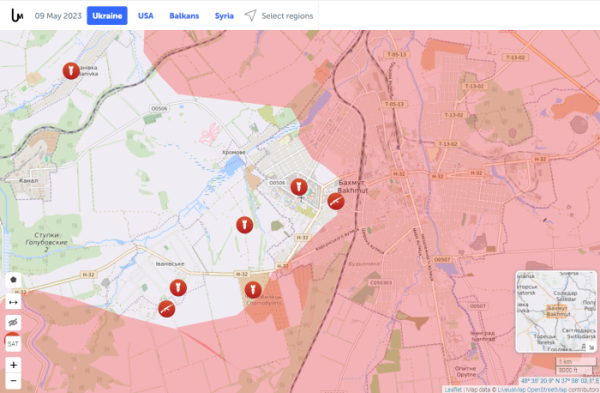Follow the Leaflet attribution link
This screenshot has width=600, height=393.
[x=453, y=390]
